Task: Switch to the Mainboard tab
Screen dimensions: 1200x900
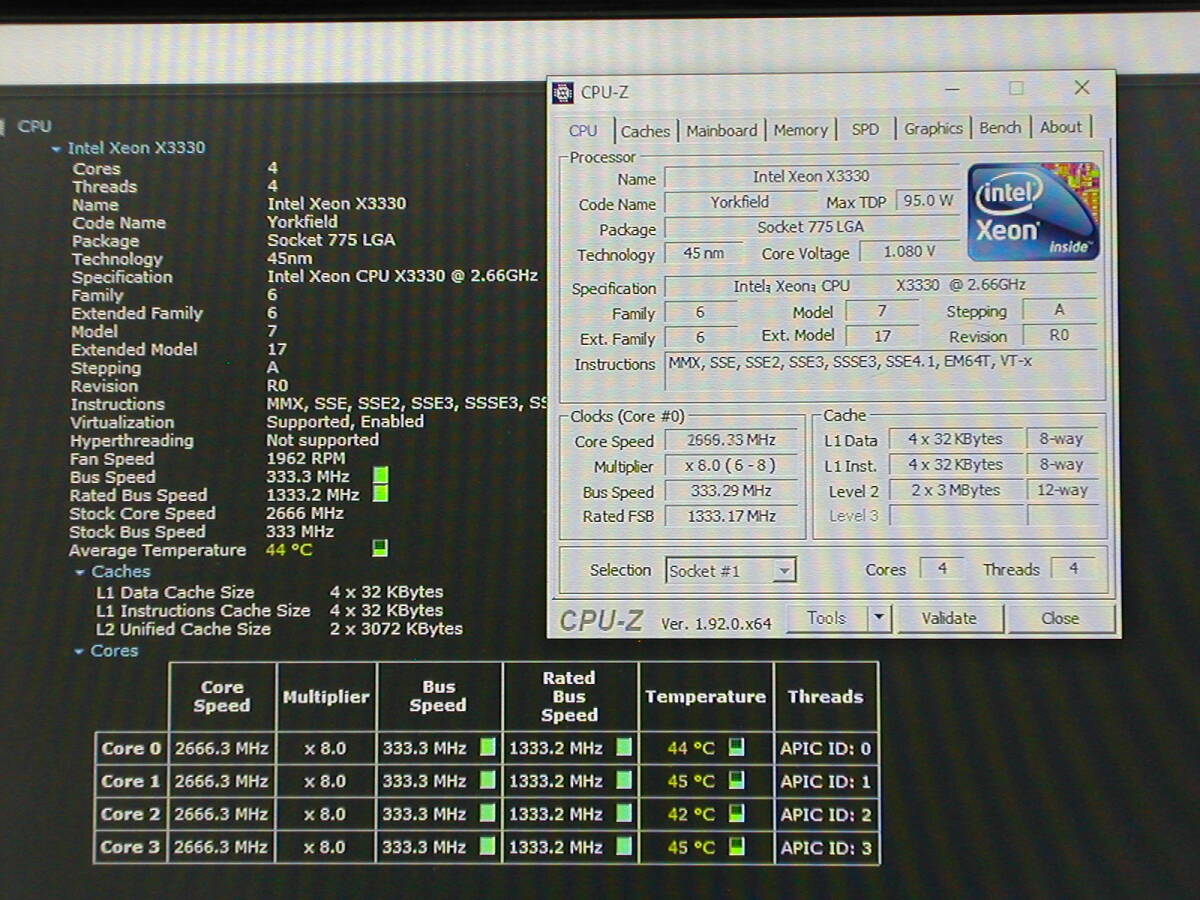Action: click(721, 130)
